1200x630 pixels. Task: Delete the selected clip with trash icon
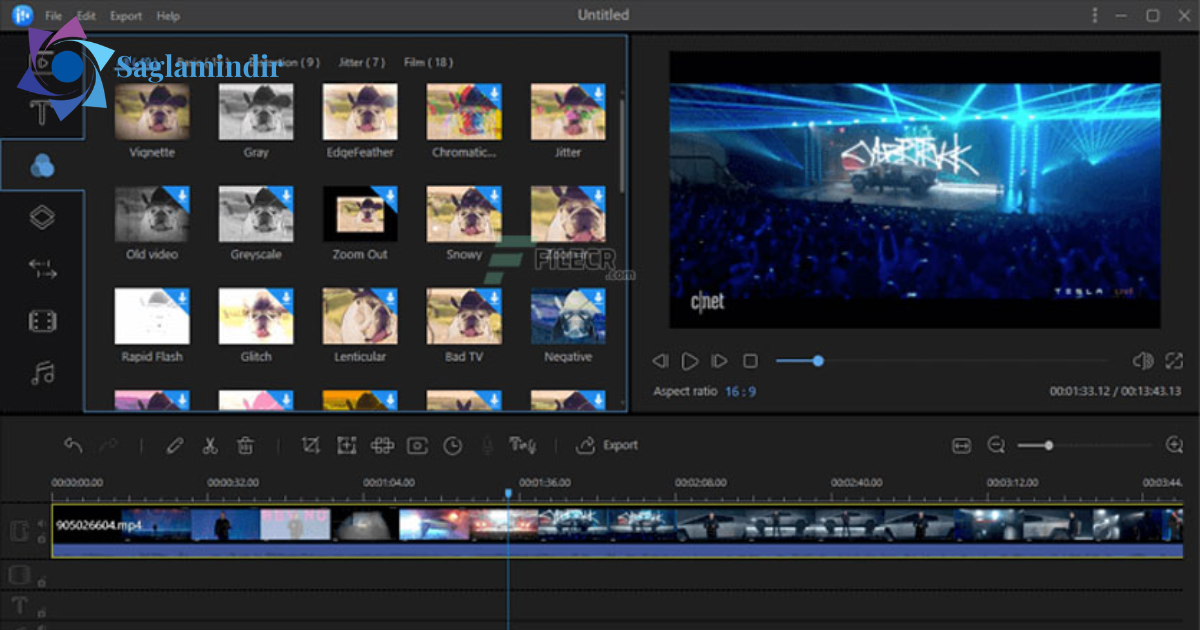pyautogui.click(x=245, y=445)
